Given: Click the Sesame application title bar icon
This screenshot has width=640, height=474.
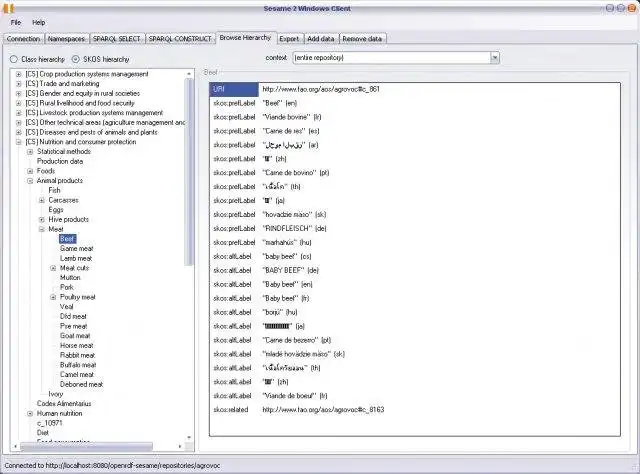Looking at the screenshot, I should tap(9, 8).
